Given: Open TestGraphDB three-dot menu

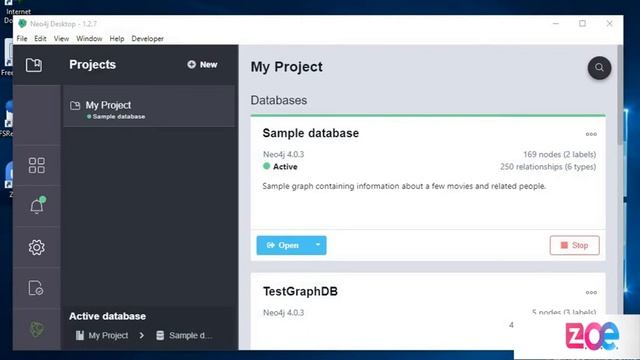Looking at the screenshot, I should [x=591, y=292].
